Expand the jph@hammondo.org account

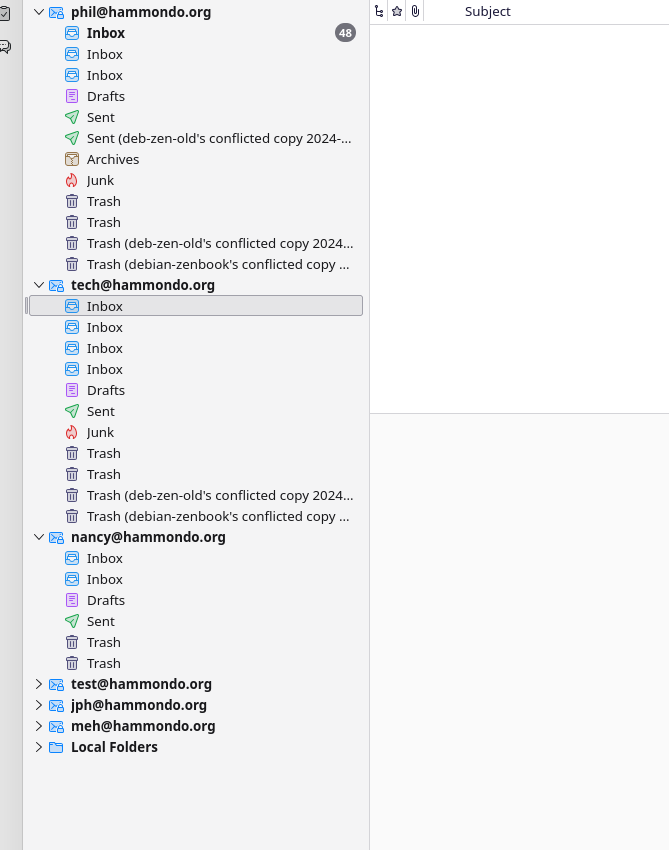tap(38, 705)
